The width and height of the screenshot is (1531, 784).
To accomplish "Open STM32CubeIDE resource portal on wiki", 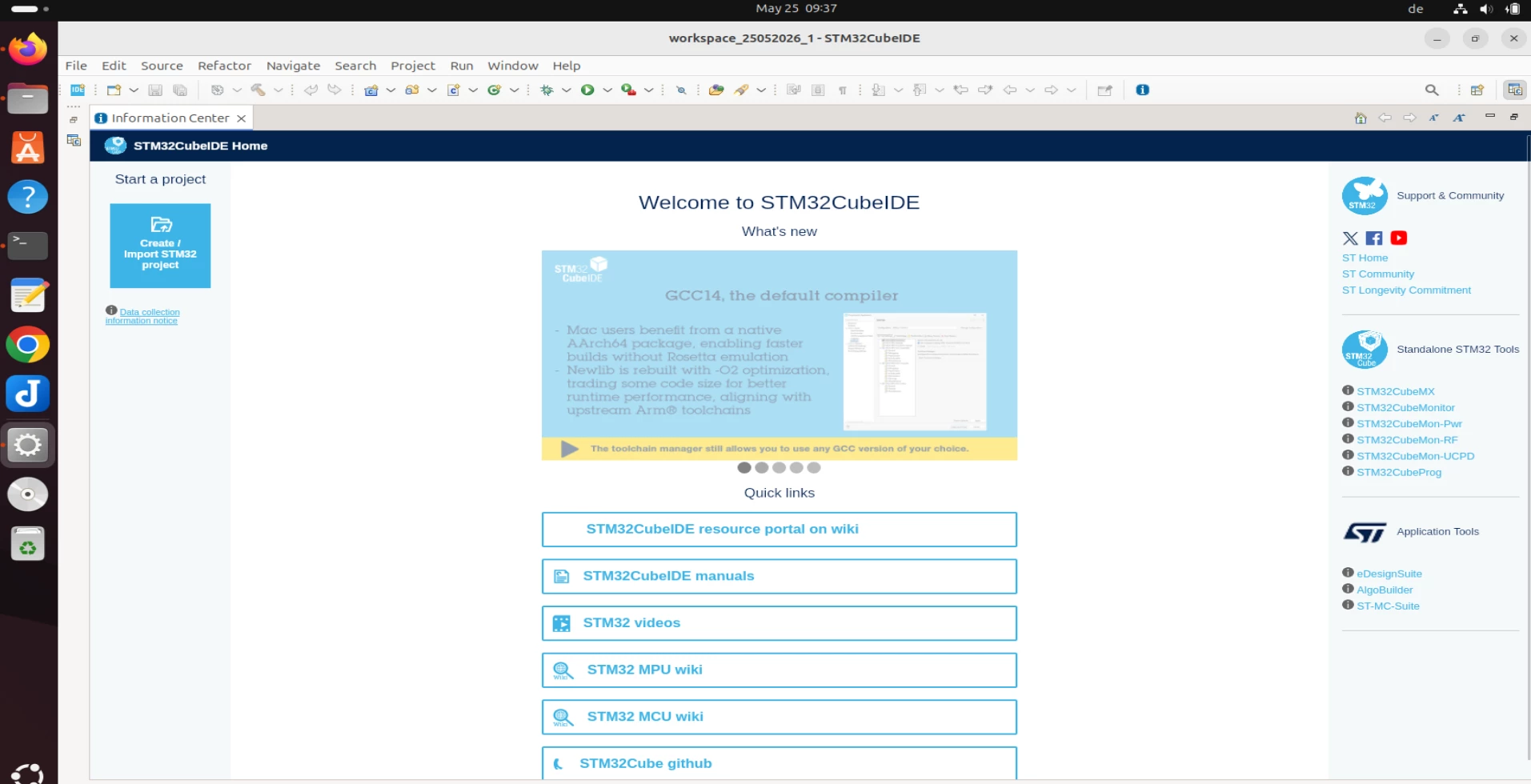I will tap(780, 530).
